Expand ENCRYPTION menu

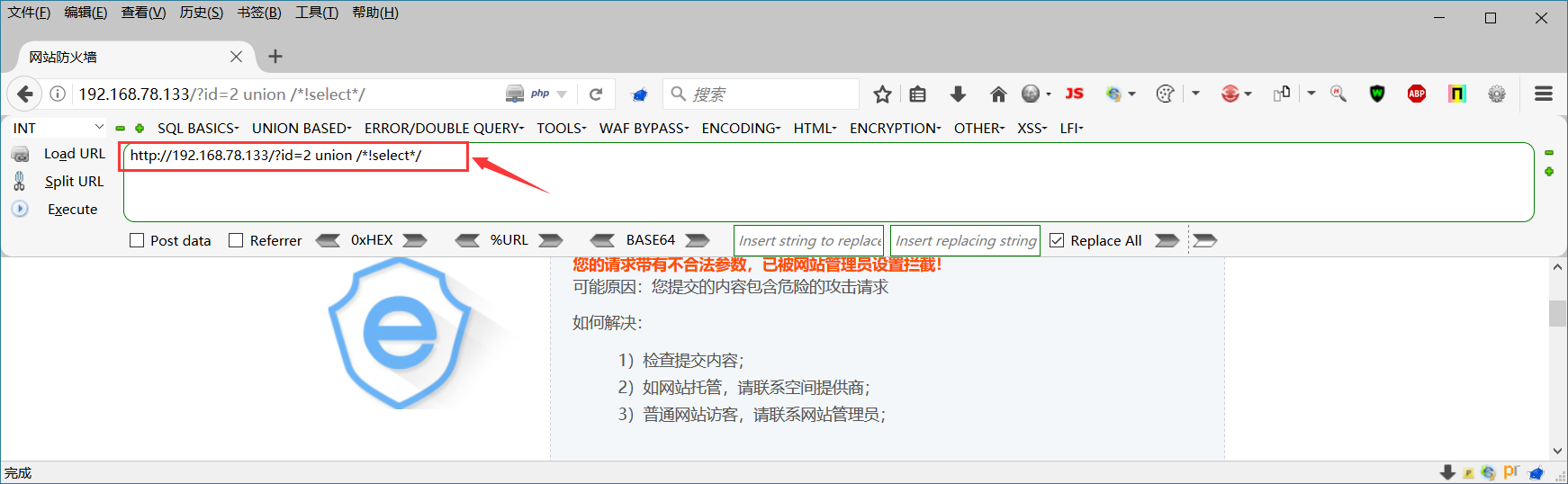[896, 128]
